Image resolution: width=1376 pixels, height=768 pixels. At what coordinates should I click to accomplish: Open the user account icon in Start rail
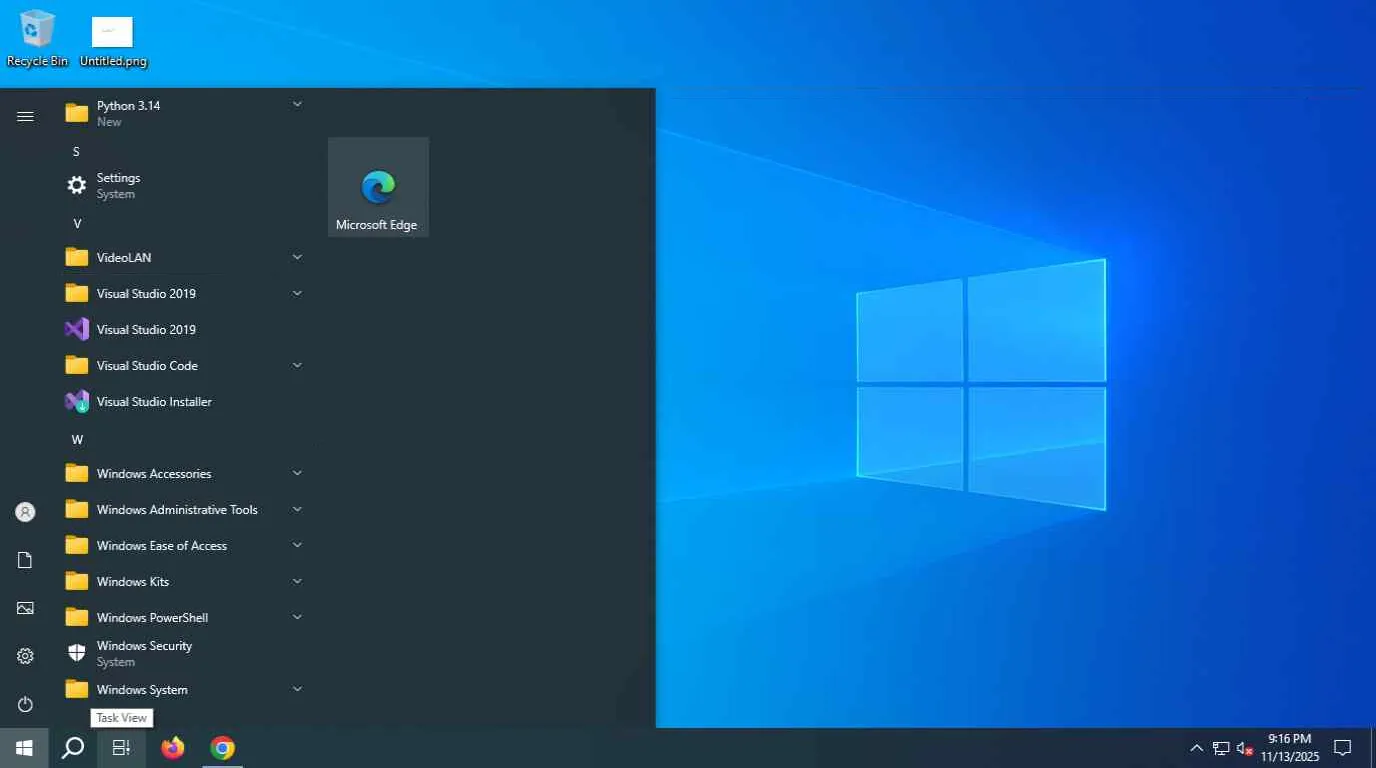(x=25, y=512)
